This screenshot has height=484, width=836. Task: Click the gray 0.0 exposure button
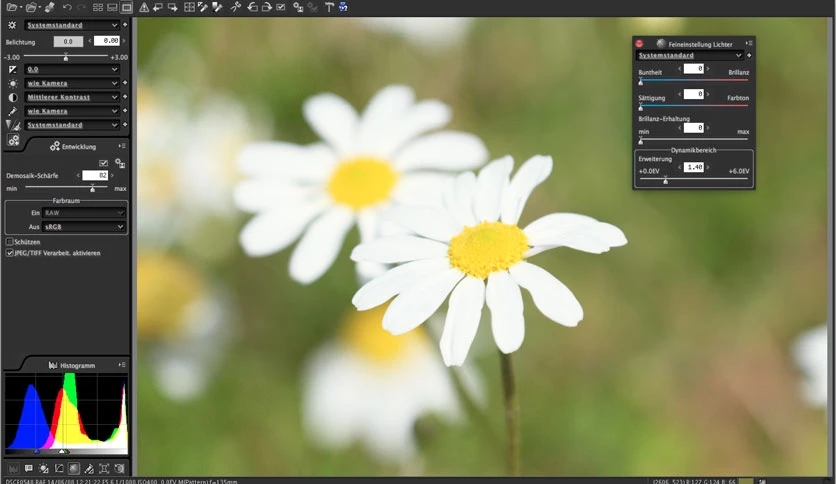point(68,41)
